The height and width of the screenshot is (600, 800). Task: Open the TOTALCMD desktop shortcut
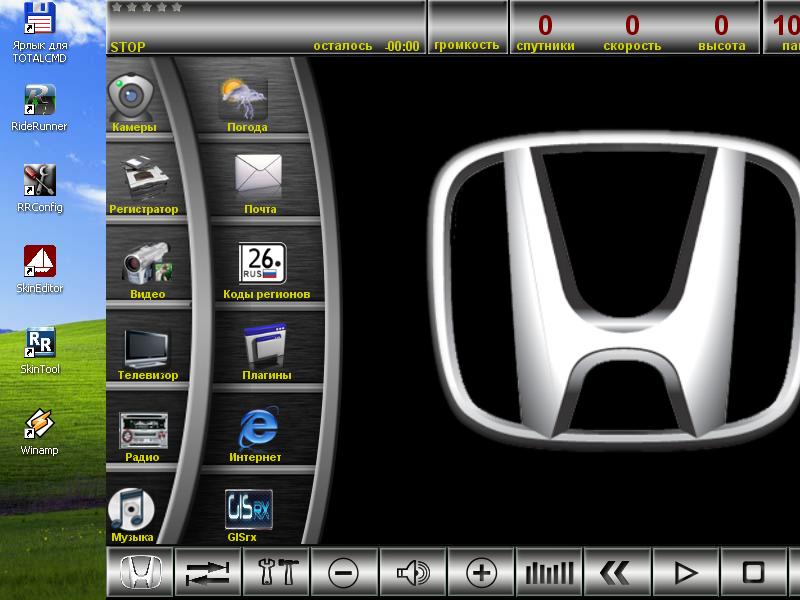point(40,33)
